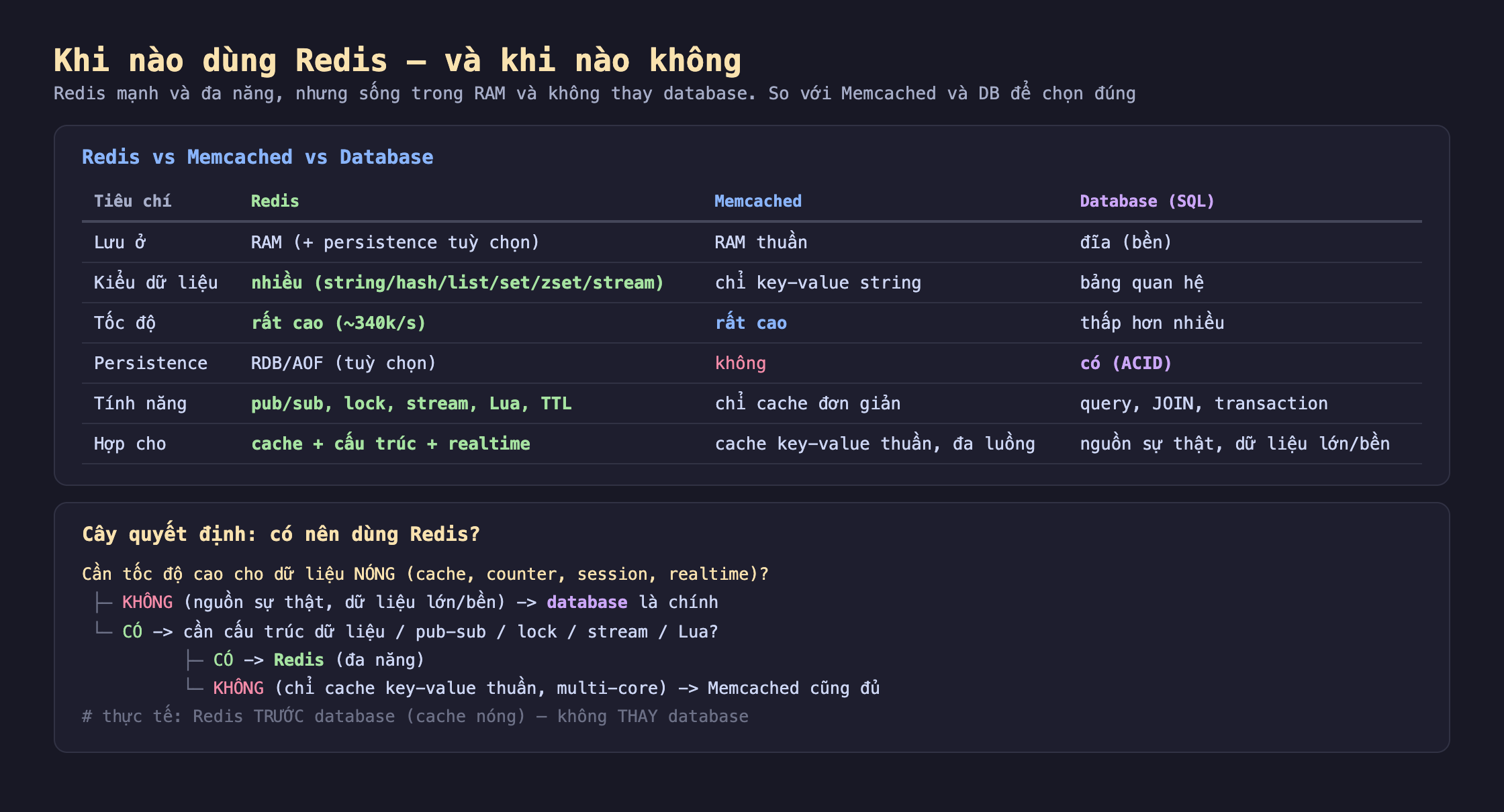Screen dimensions: 1504x812
Task: Click the green 'Redis' column header
Action: pos(275,201)
